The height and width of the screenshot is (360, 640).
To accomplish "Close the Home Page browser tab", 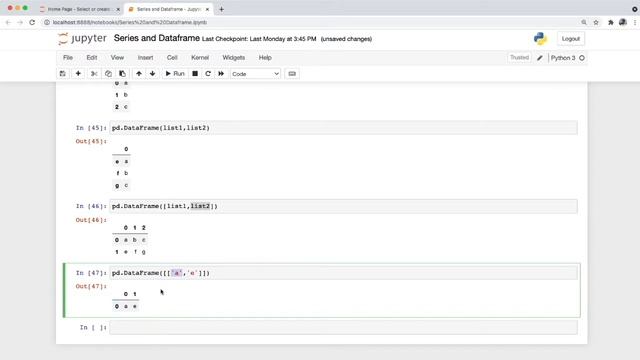I will [x=118, y=9].
